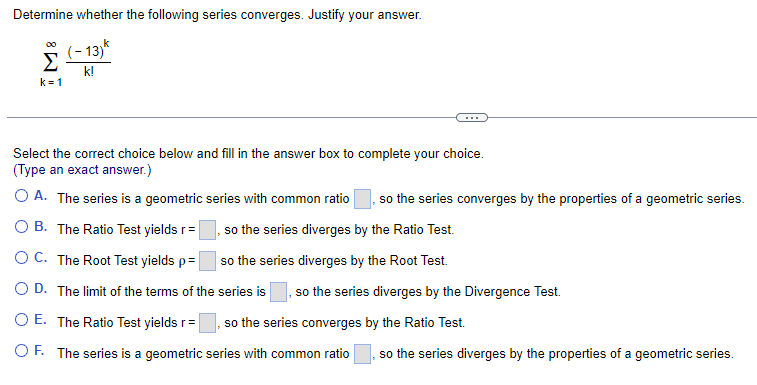Click the limit answer box in choice D
Viewport: 757px width, 385px height.
tap(279, 292)
